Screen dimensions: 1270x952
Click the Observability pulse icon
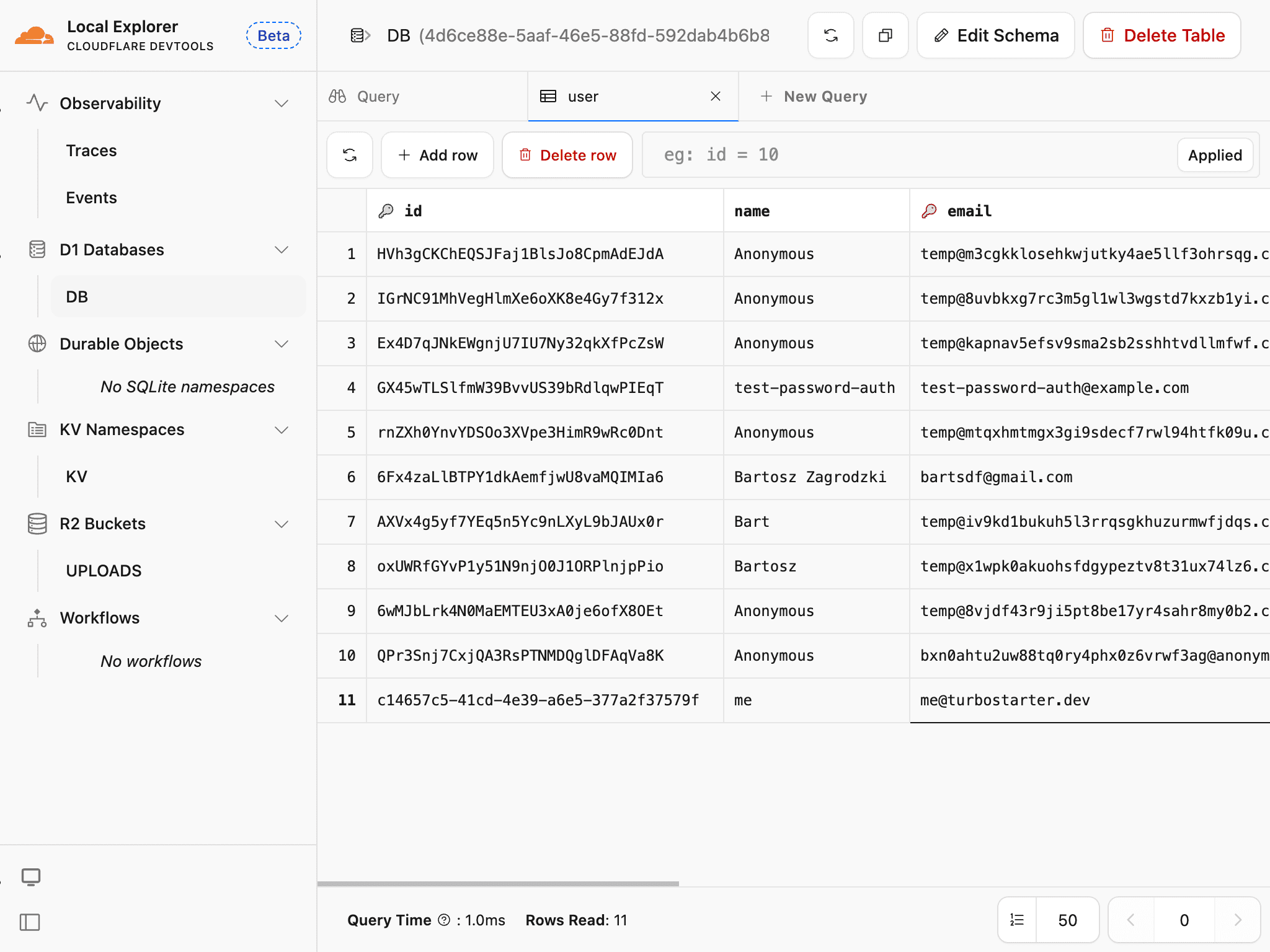pyautogui.click(x=37, y=103)
